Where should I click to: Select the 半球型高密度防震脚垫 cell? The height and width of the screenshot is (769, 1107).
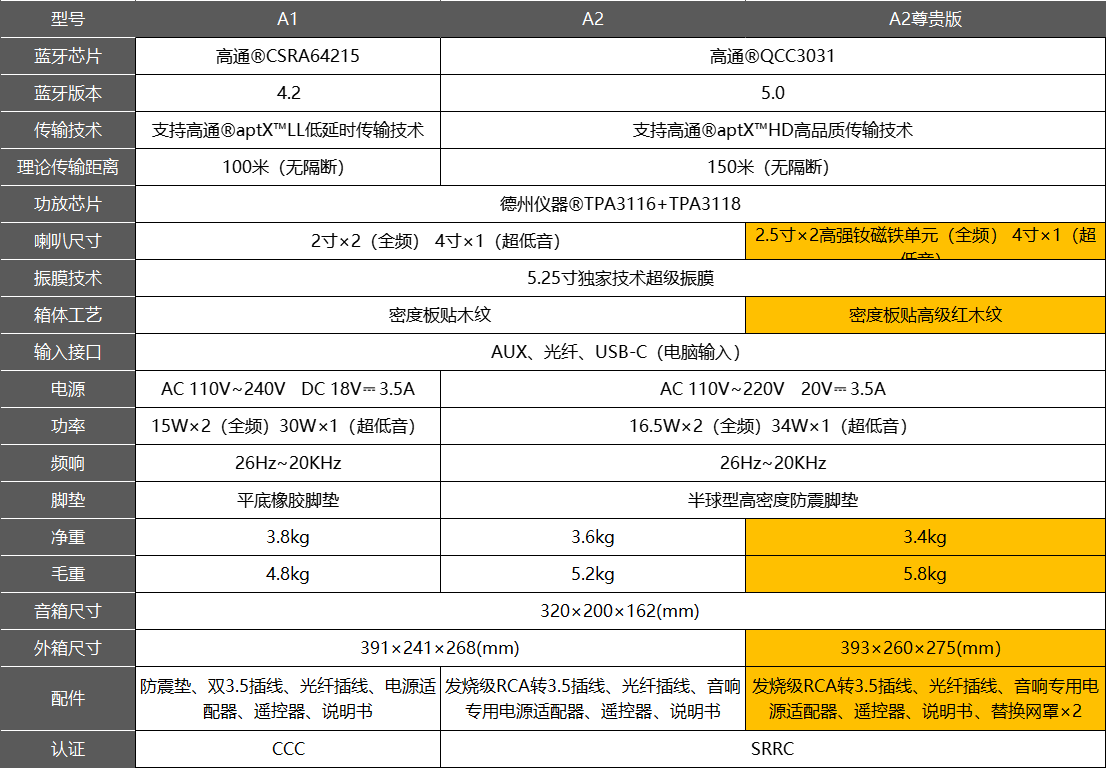pyautogui.click(x=773, y=500)
